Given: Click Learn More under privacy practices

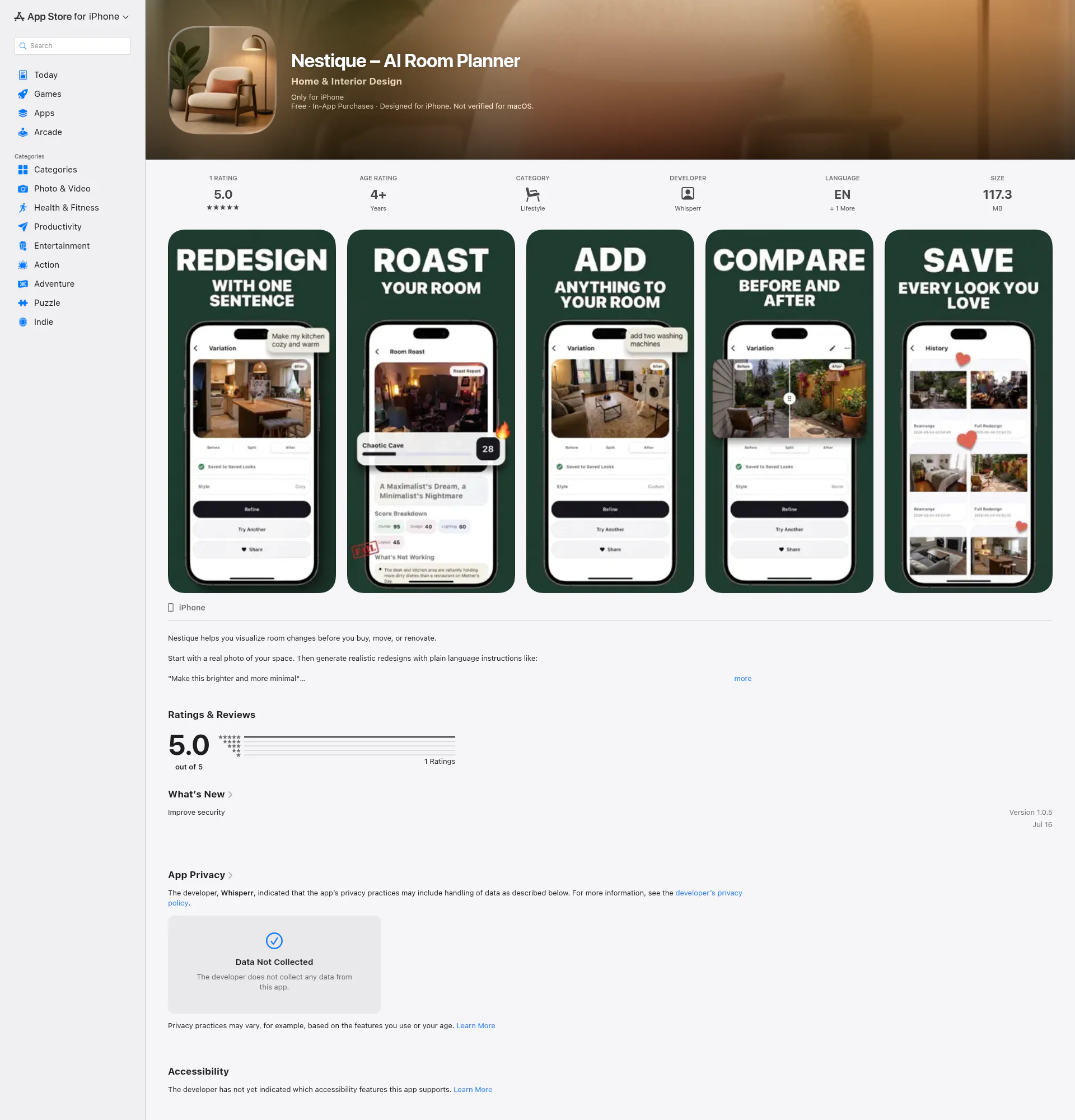Looking at the screenshot, I should pyautogui.click(x=476, y=1026).
